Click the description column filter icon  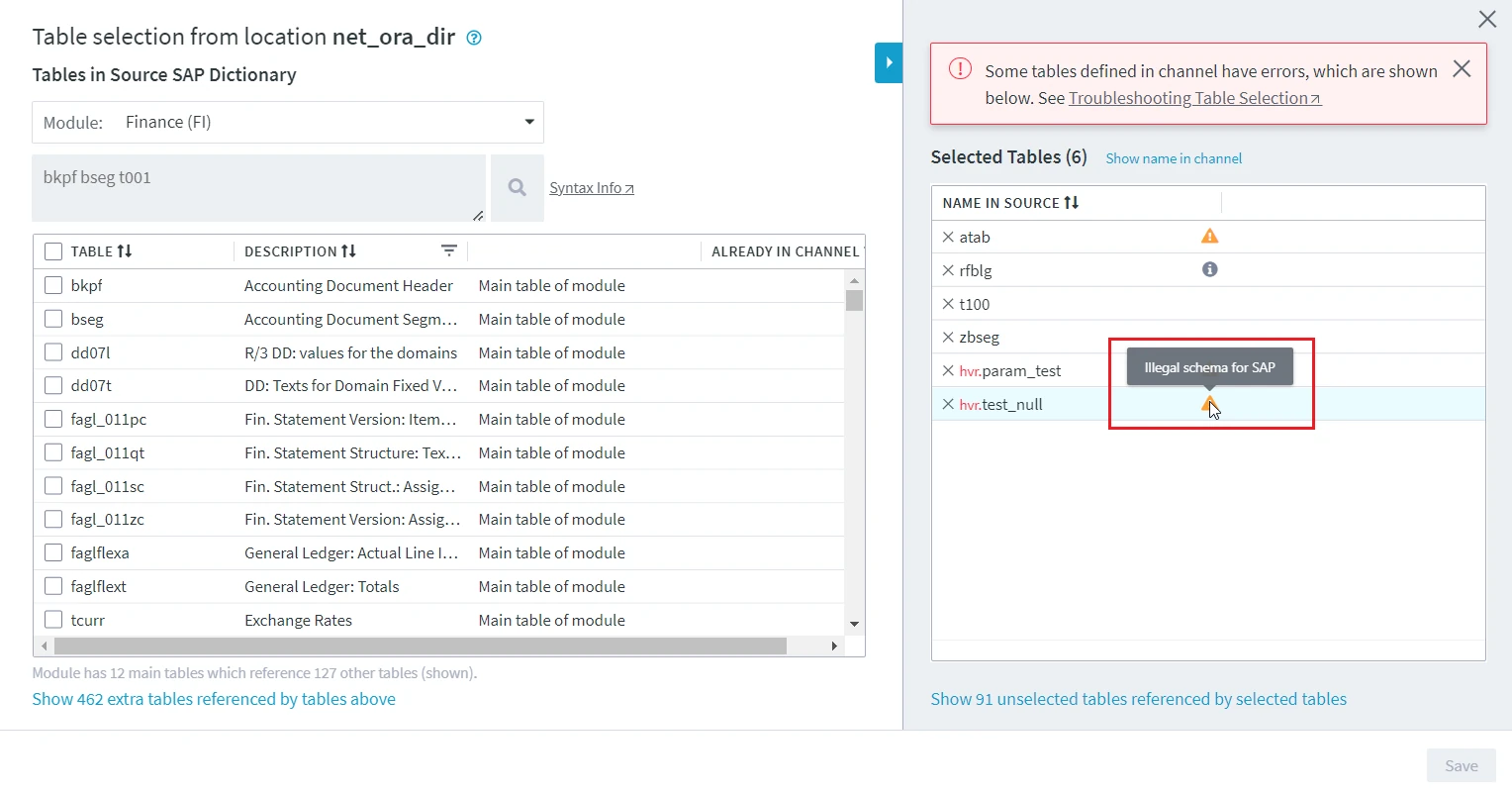coord(448,251)
